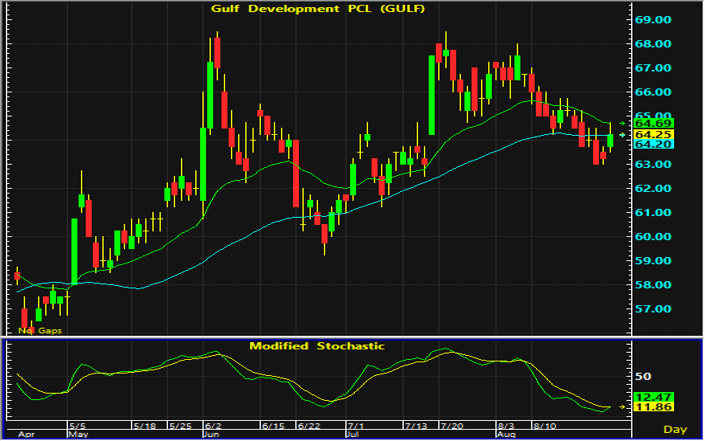
Task: Click the Jul month label
Action: pyautogui.click(x=352, y=435)
